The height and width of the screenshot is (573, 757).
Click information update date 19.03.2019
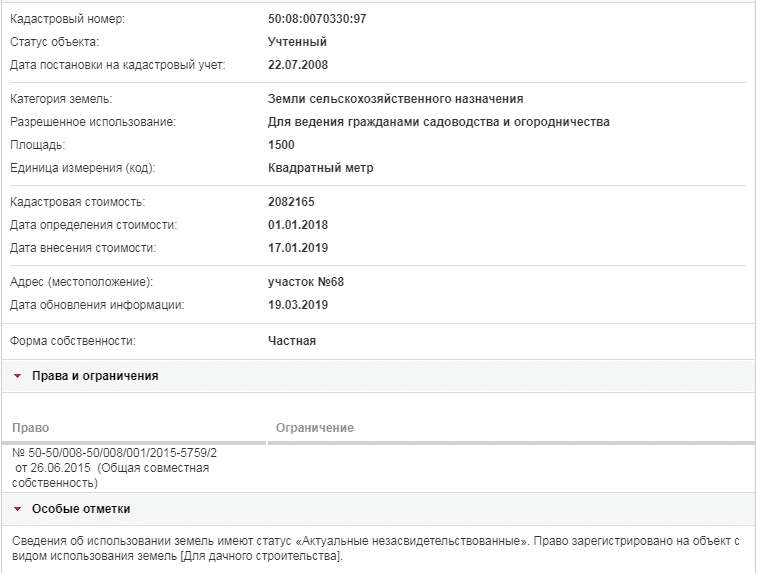click(x=298, y=305)
